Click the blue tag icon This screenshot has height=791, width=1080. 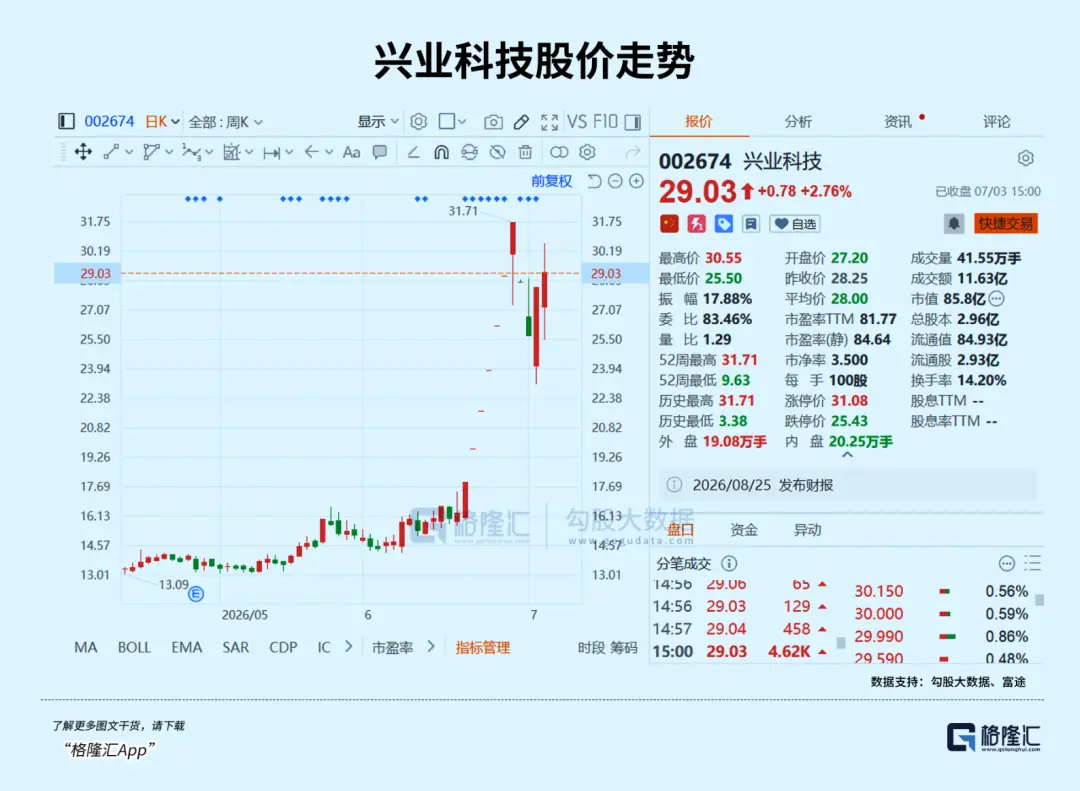[x=724, y=224]
